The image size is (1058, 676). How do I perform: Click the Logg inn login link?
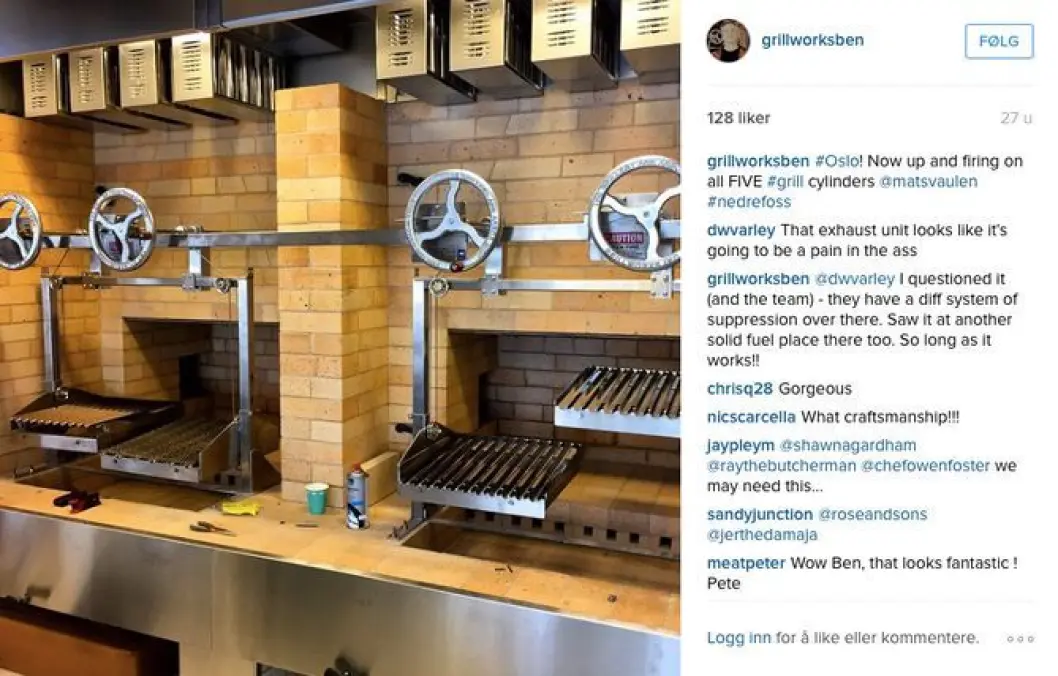coord(738,638)
